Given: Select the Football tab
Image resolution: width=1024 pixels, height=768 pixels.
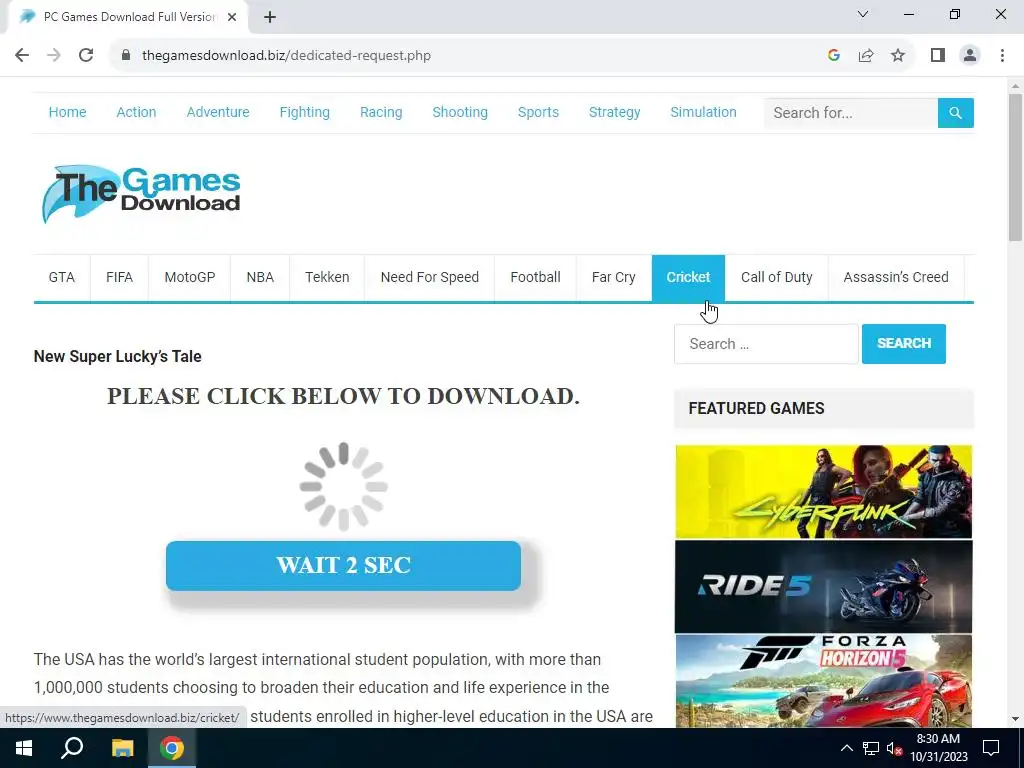Looking at the screenshot, I should [x=536, y=278].
